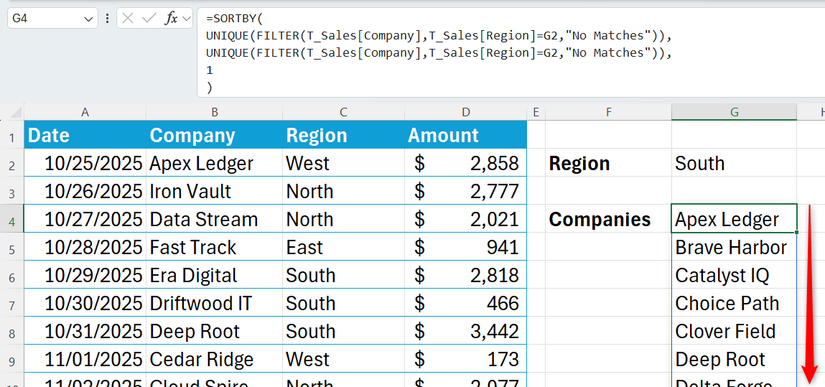Viewport: 825px width, 387px height.
Task: Click the amount 3,442 cell
Action: [x=466, y=331]
